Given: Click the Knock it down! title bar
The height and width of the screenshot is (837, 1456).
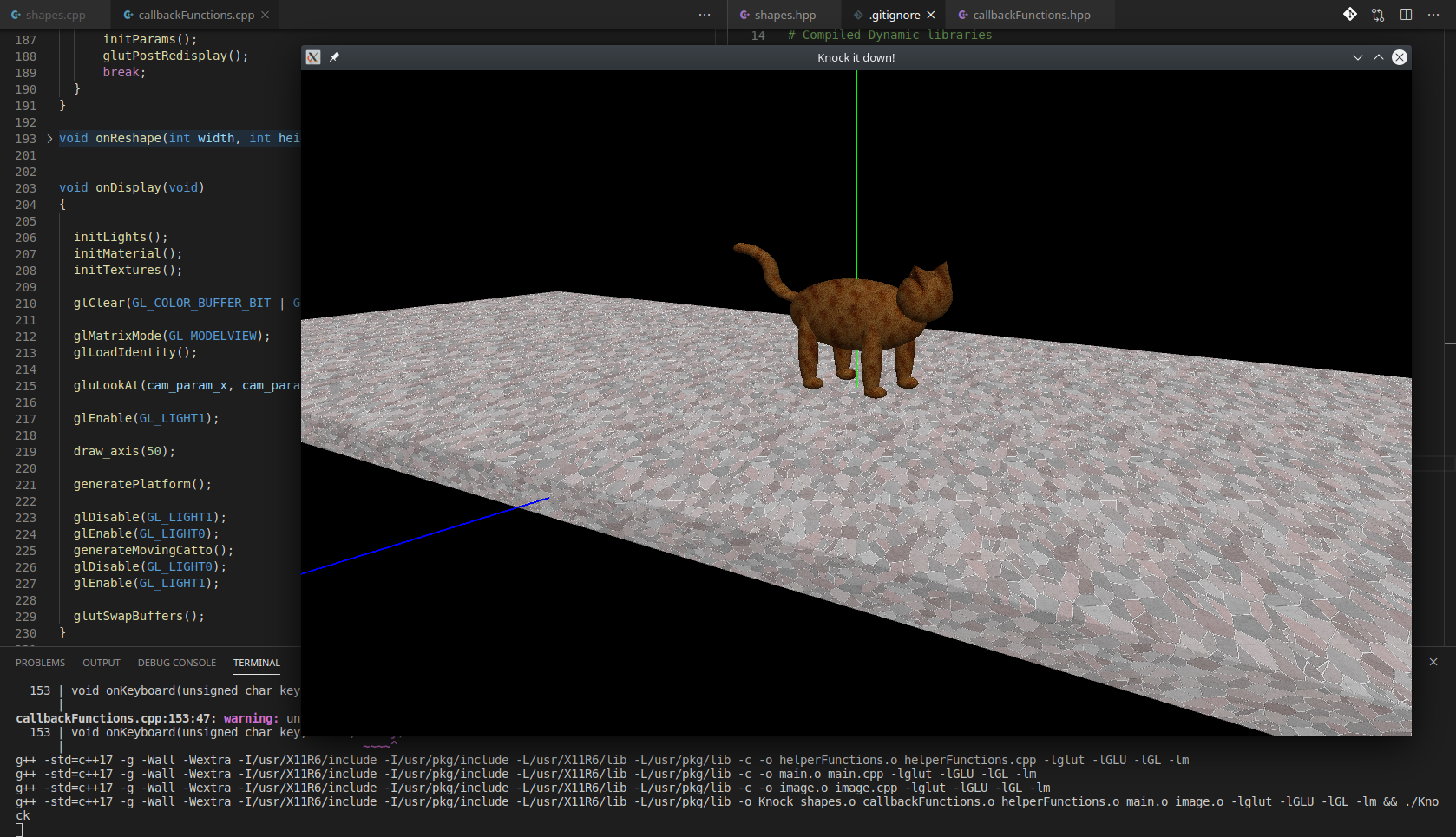Looking at the screenshot, I should [x=856, y=57].
